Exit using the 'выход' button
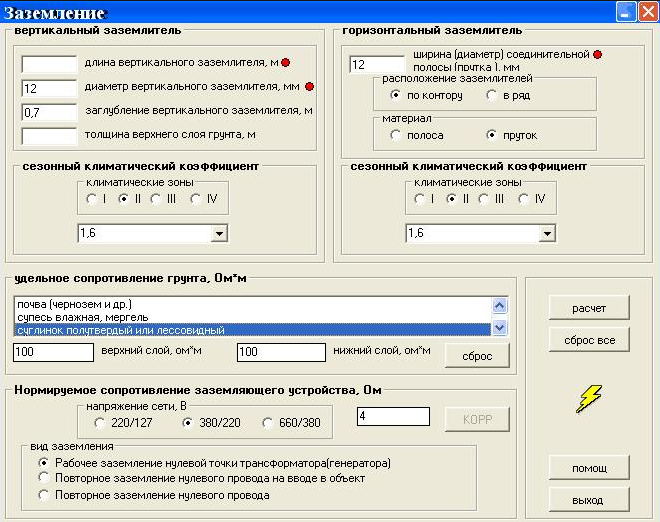 tap(589, 500)
